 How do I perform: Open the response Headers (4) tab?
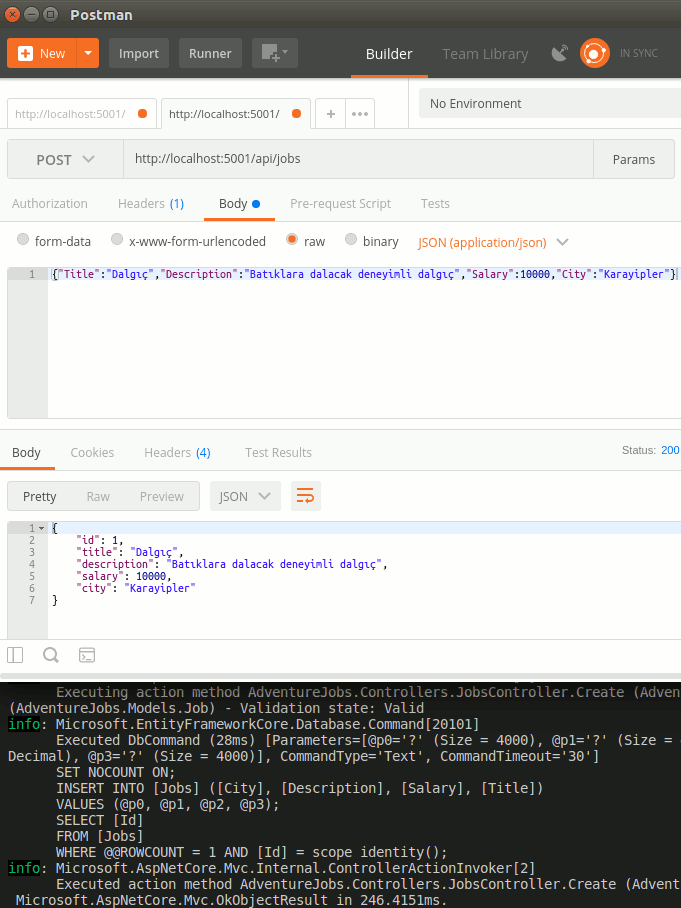[x=177, y=453]
